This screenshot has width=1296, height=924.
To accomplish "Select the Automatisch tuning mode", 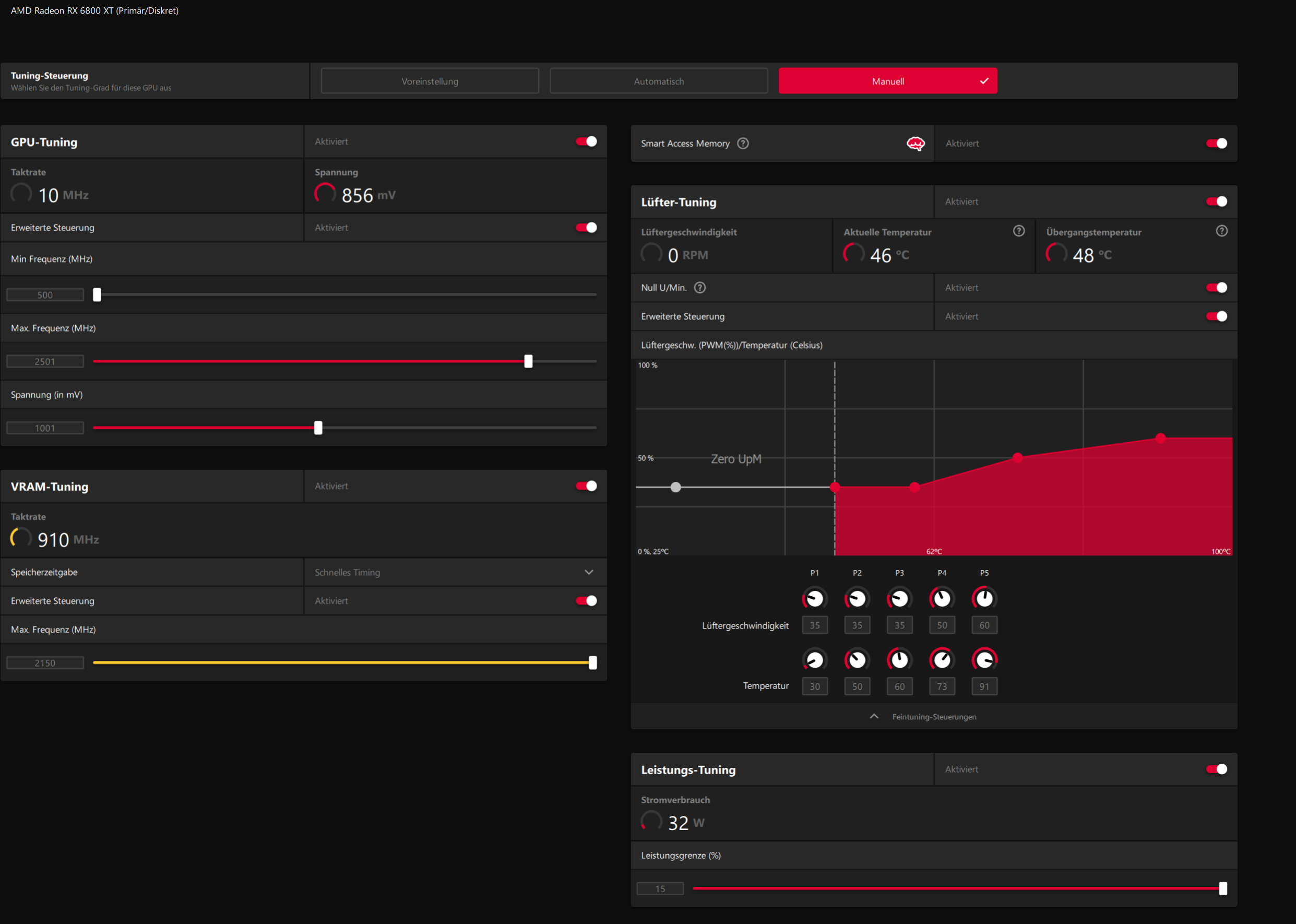I will click(x=658, y=81).
